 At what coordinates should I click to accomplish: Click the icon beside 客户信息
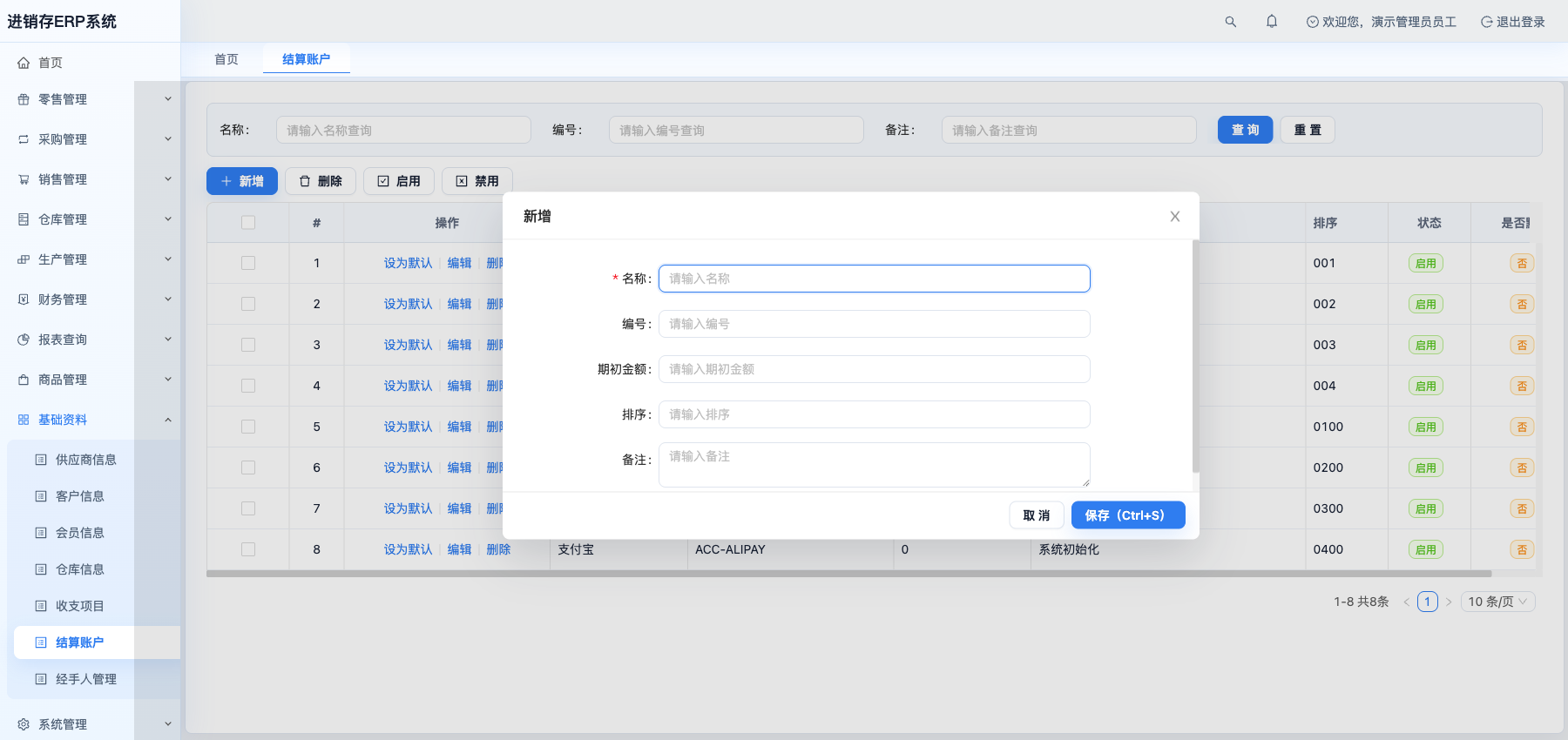(41, 496)
